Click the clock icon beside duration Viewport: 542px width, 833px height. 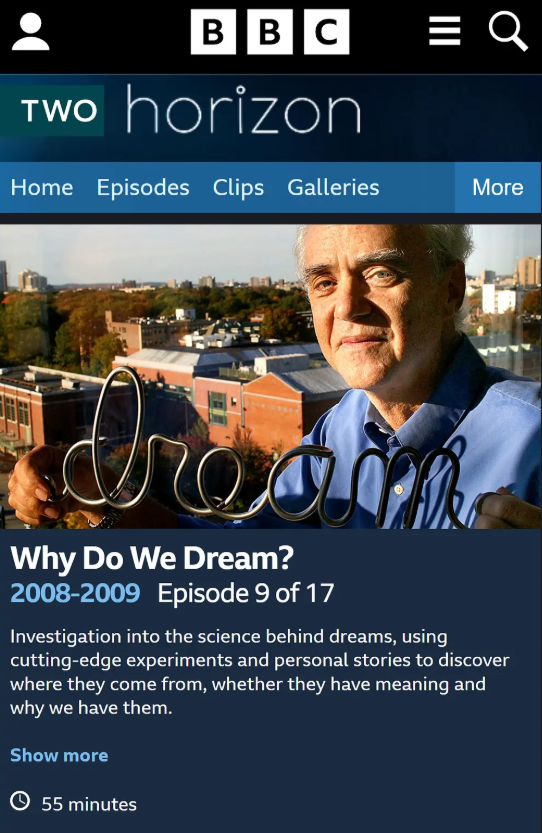[x=20, y=801]
